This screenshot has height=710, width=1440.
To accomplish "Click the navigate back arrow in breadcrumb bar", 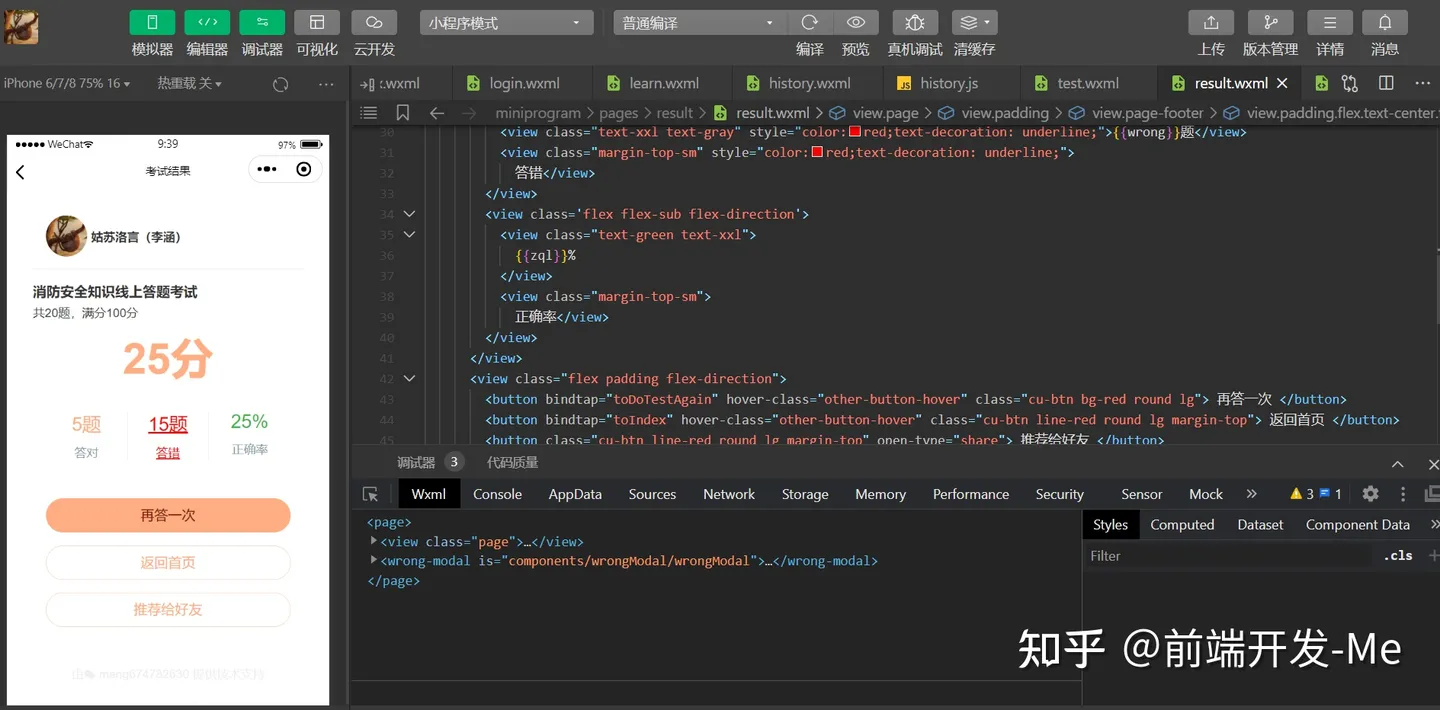I will 437,113.
